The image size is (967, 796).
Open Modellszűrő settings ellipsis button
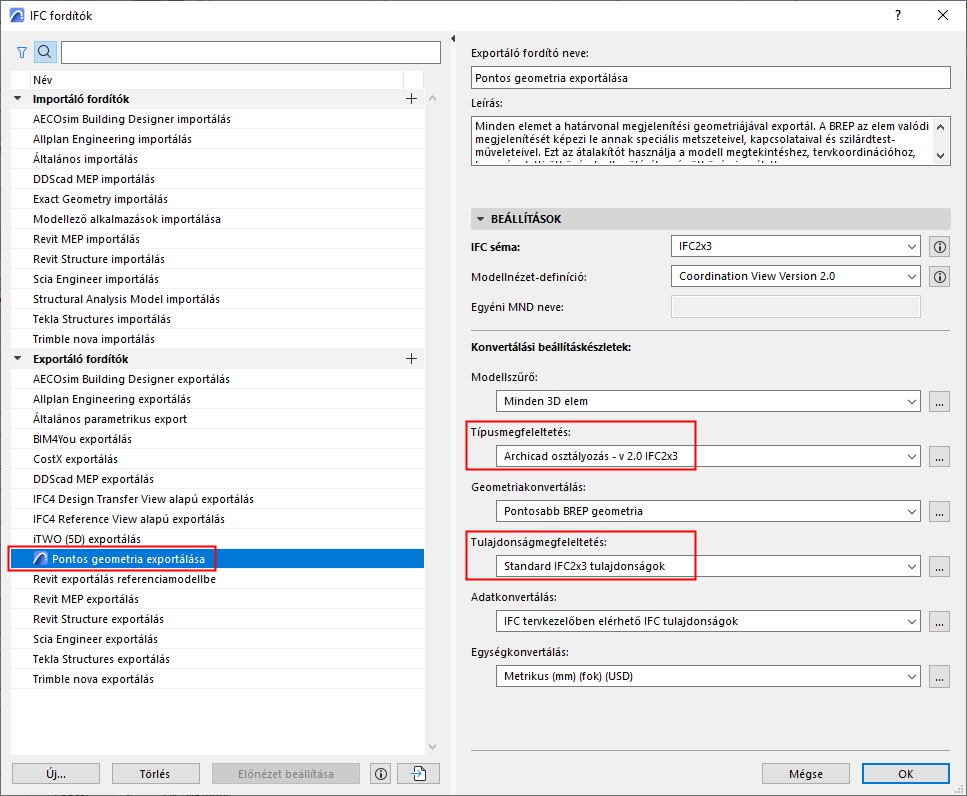[x=939, y=401]
